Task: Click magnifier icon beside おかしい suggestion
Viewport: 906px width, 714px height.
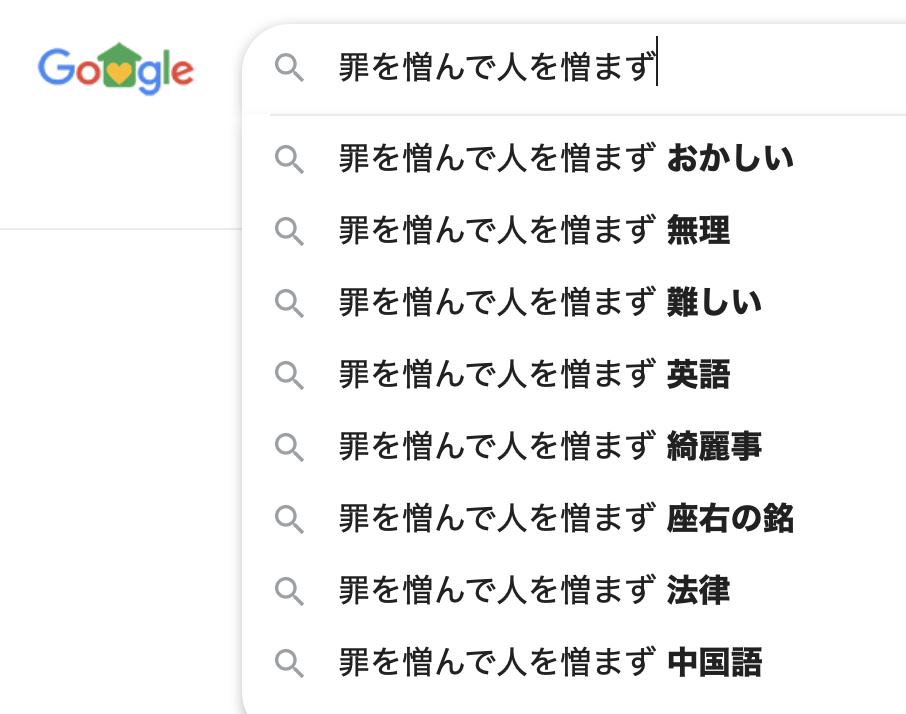Action: coord(289,159)
